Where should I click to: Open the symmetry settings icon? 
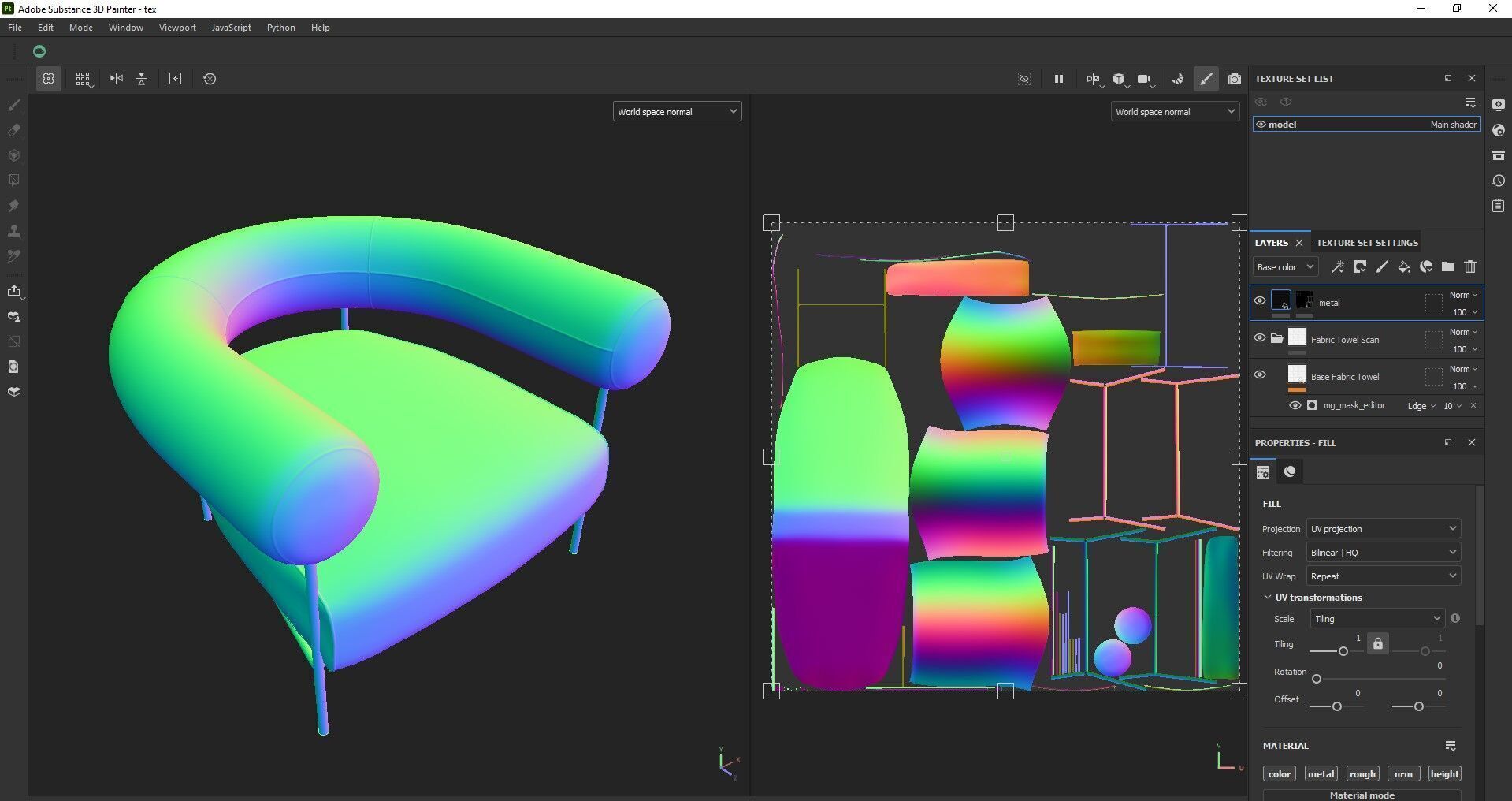[1093, 79]
